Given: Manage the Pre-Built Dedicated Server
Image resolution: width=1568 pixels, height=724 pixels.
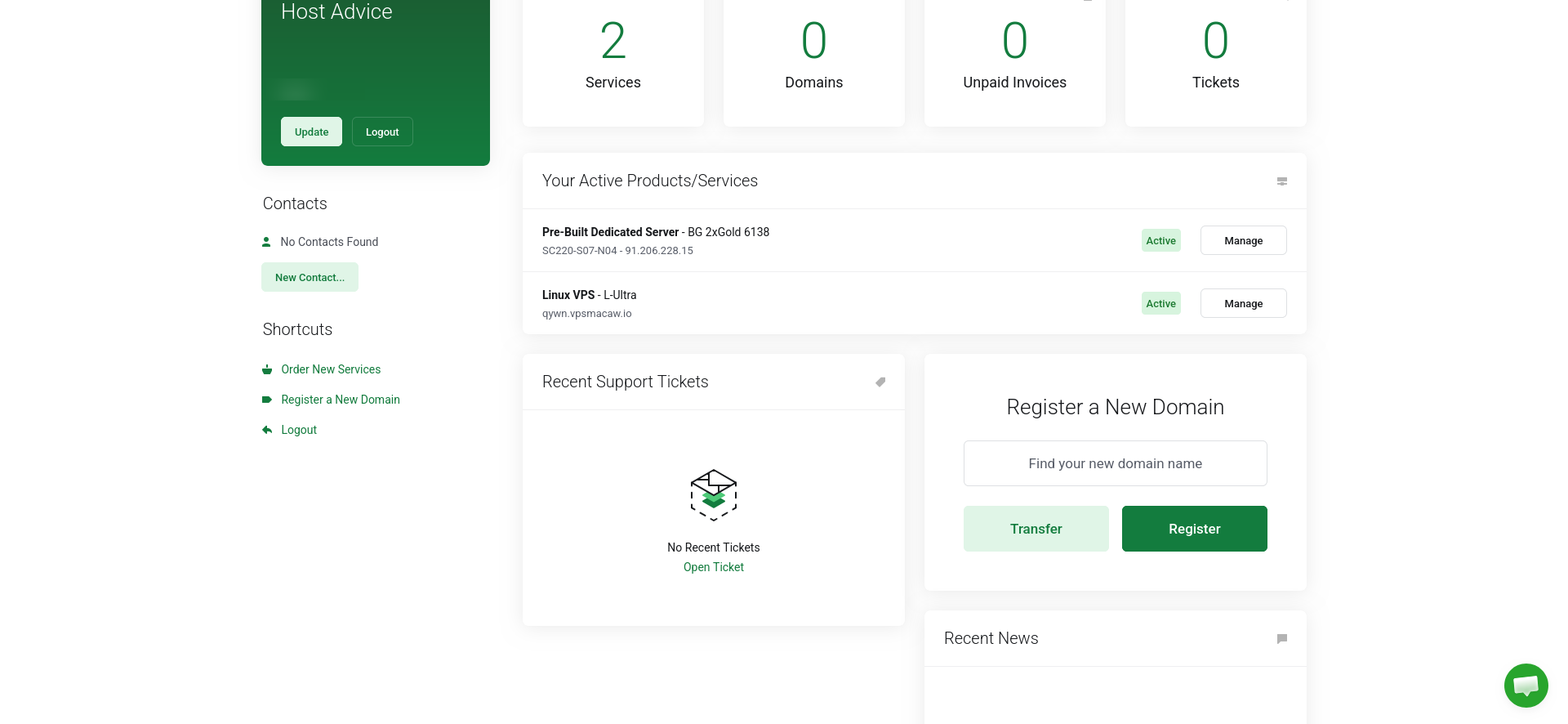Looking at the screenshot, I should (1243, 240).
